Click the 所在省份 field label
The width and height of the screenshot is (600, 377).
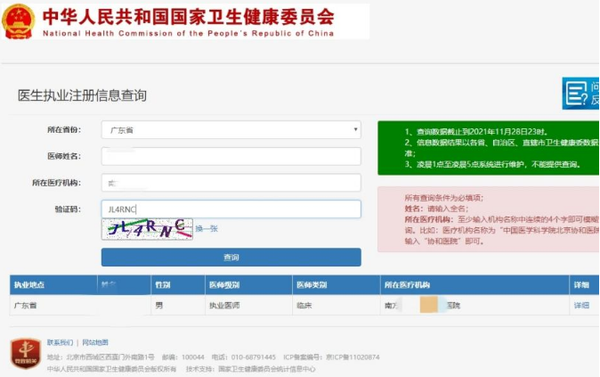pos(64,130)
